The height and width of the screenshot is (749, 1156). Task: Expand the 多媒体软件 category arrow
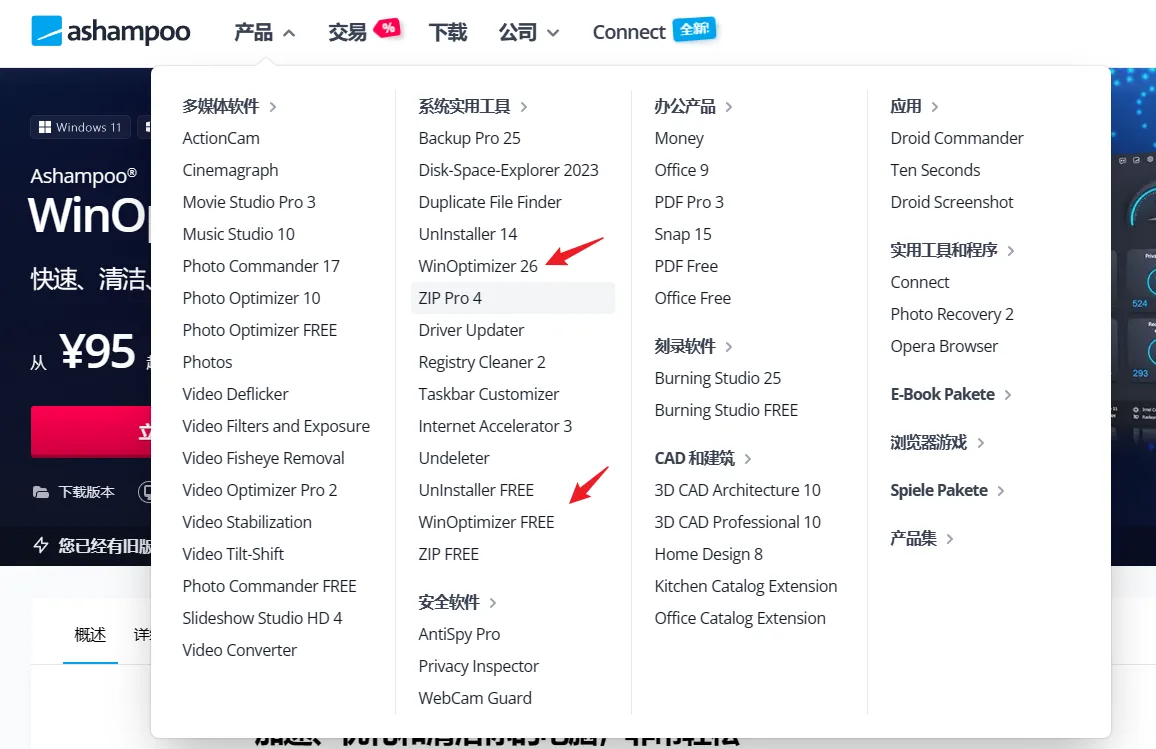273,106
